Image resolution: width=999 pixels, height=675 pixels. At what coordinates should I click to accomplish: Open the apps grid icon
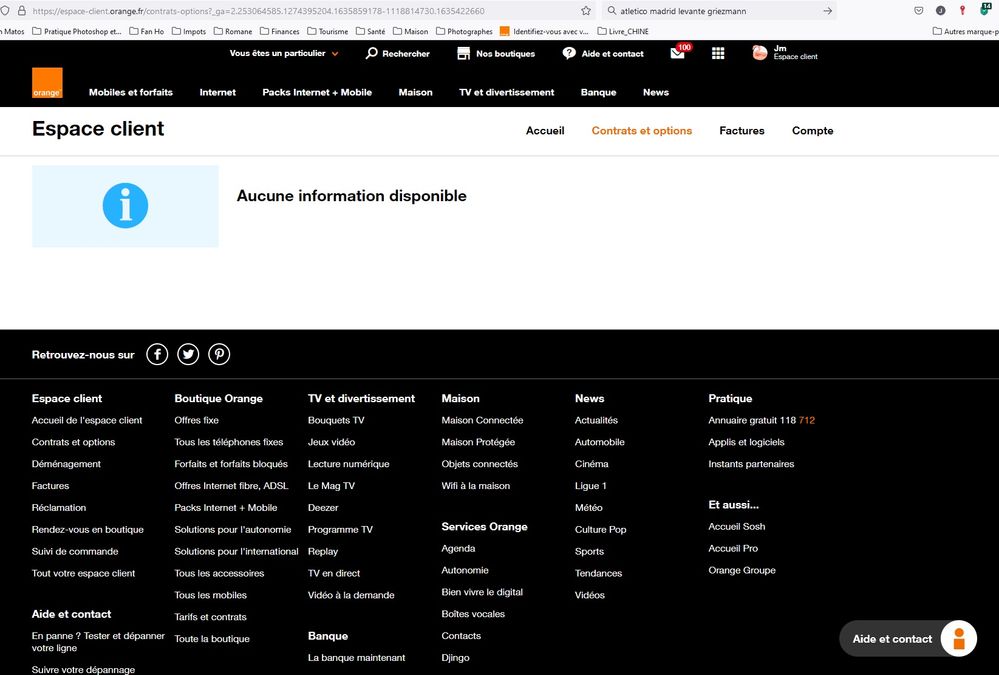[718, 53]
